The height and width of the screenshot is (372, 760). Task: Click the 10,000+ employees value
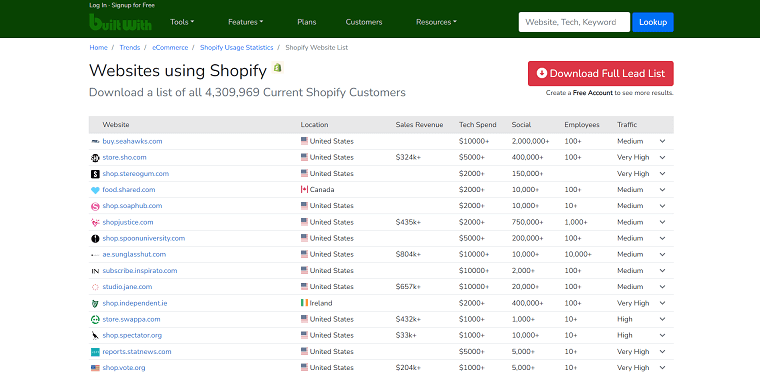(x=578, y=255)
